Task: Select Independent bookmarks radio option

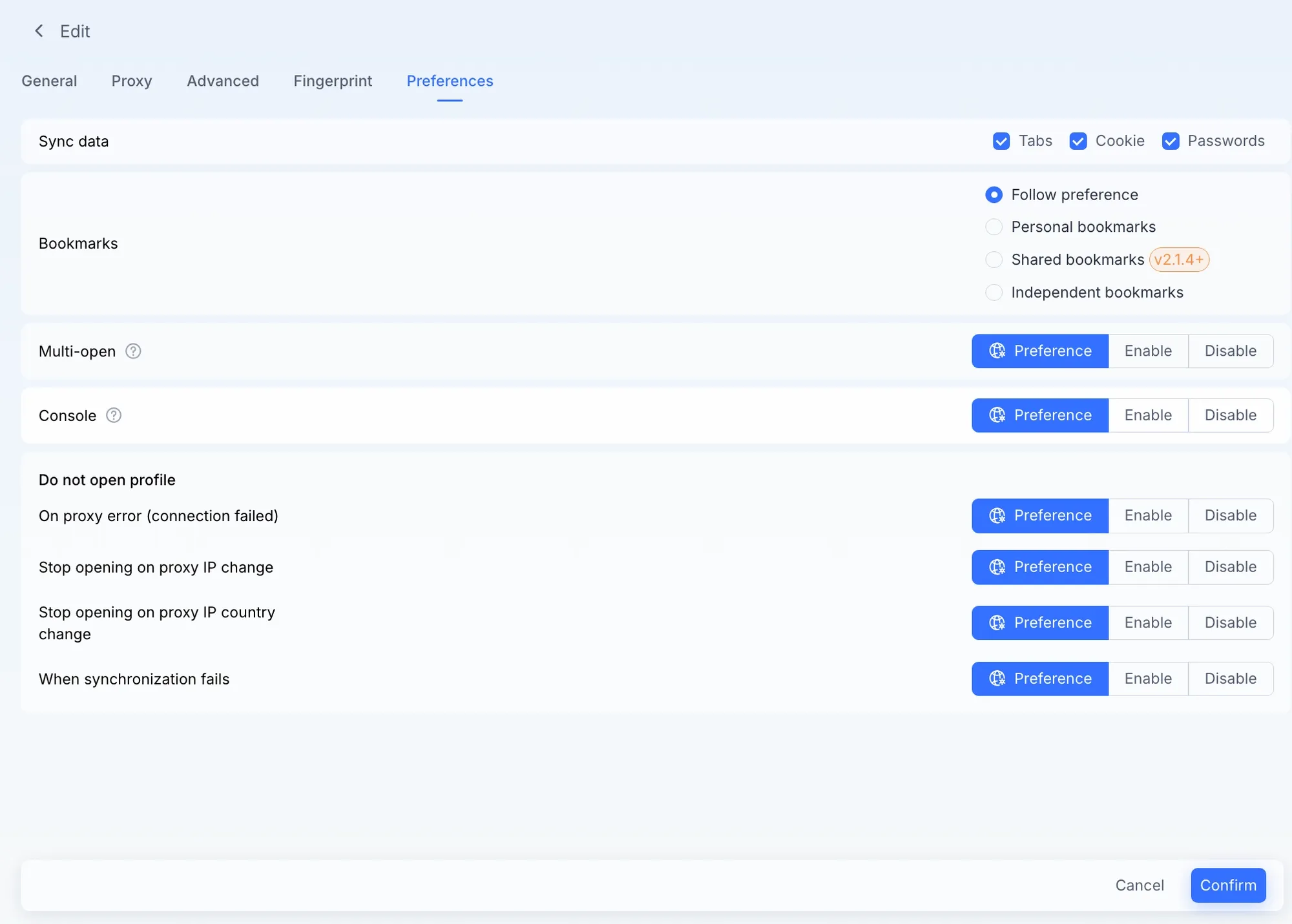Action: pyautogui.click(x=994, y=293)
